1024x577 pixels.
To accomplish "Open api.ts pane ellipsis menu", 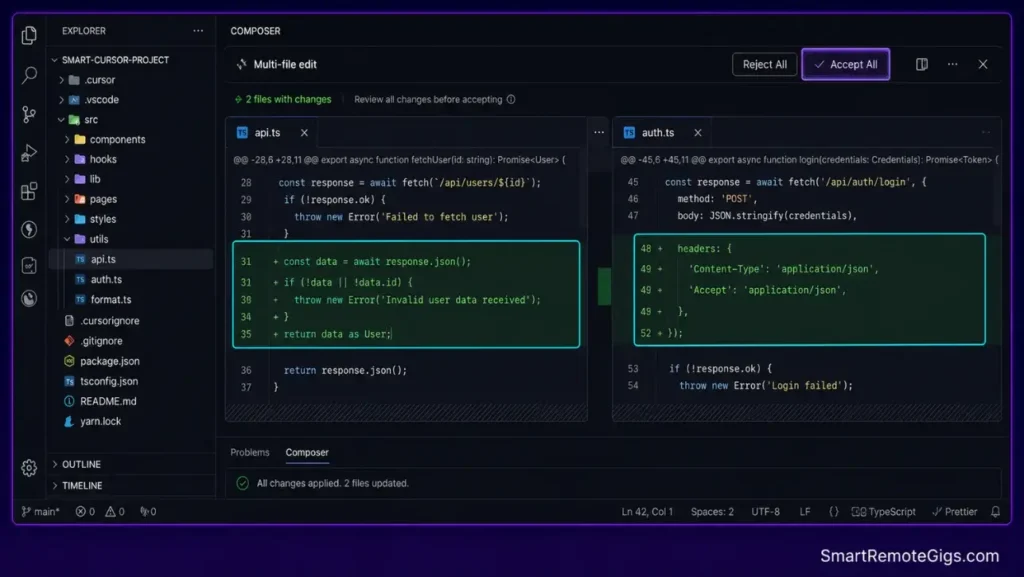I will point(599,133).
